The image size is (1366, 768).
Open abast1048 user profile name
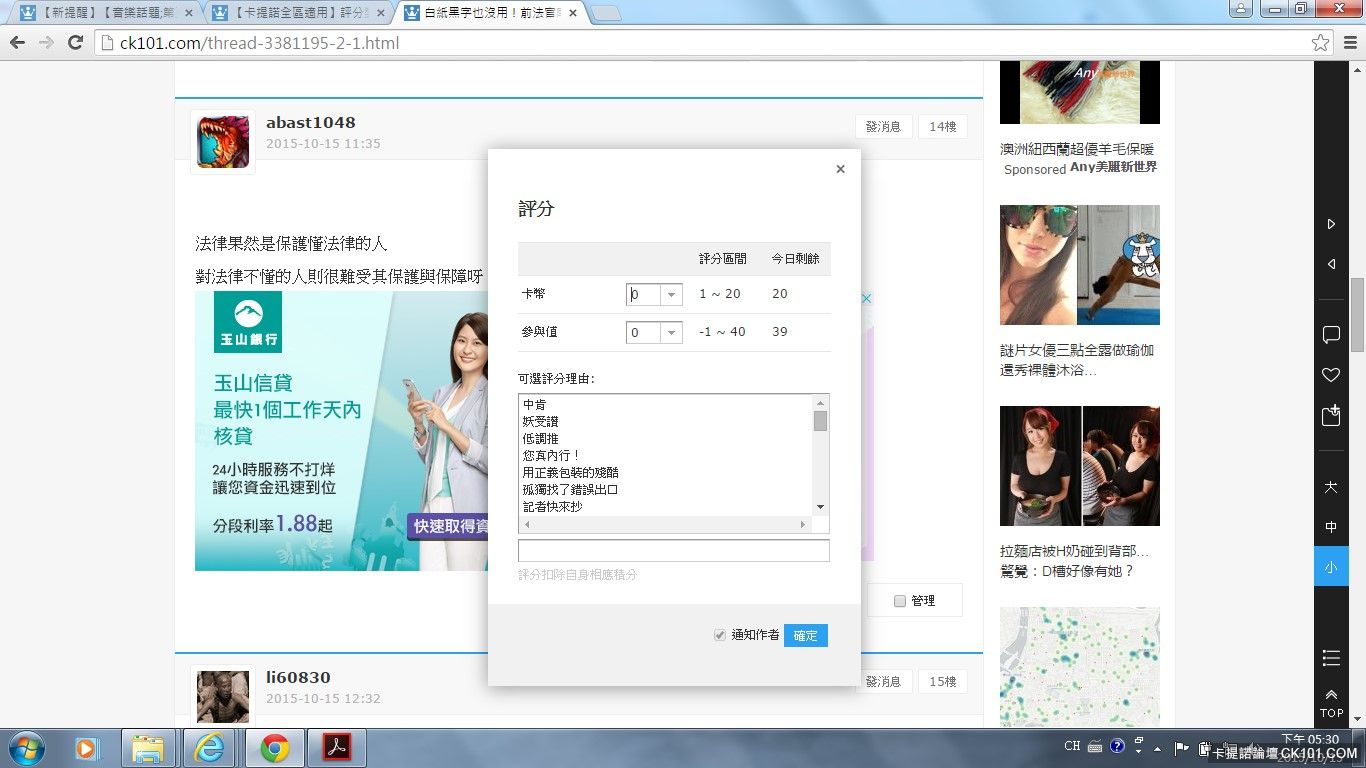point(310,123)
